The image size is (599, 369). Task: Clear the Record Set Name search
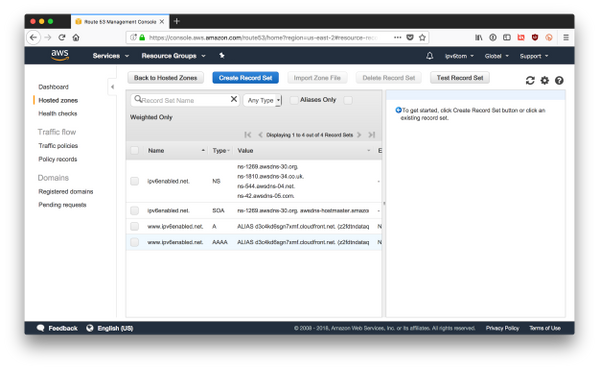[234, 99]
